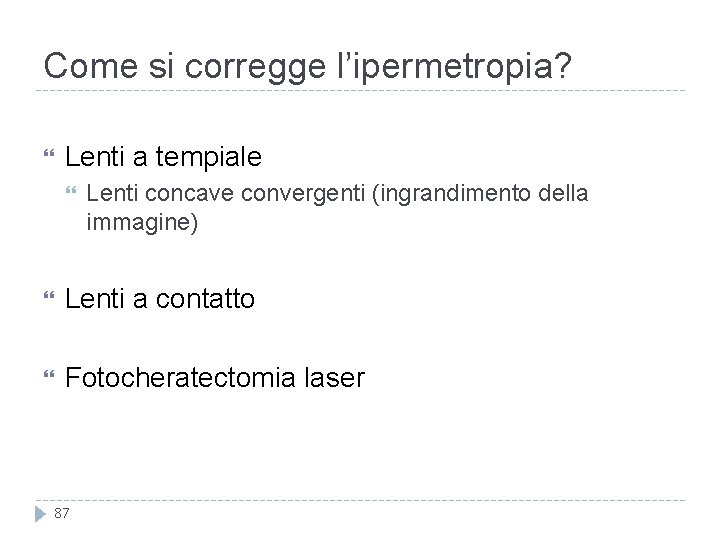
Task: Click the bullet icon before Lenti a tempiale
Action: tap(47, 157)
